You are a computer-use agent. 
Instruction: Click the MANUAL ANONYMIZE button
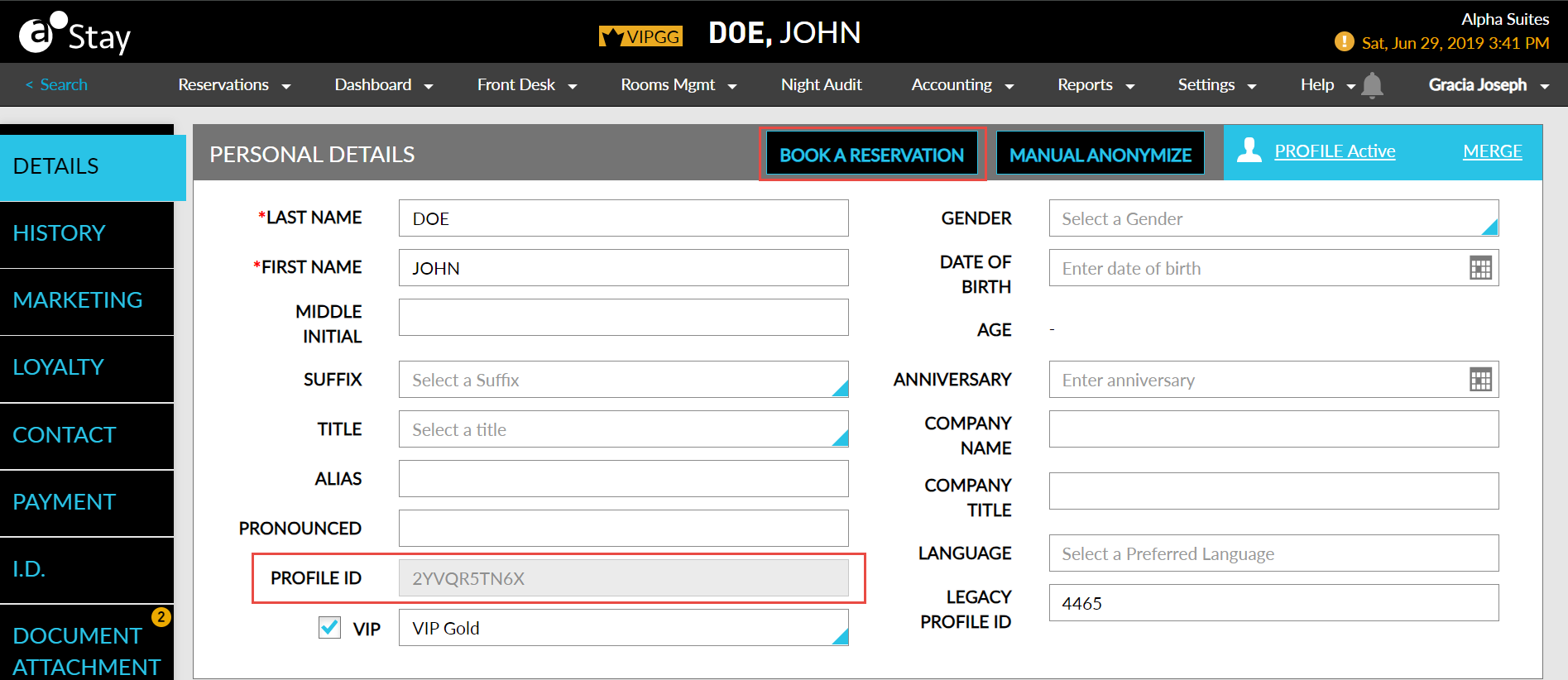(x=1100, y=155)
